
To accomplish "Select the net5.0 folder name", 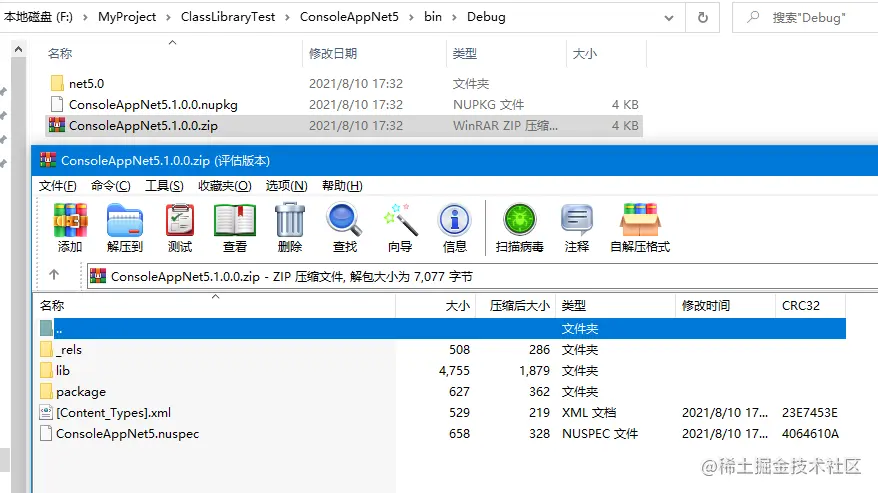I will pyautogui.click(x=86, y=83).
